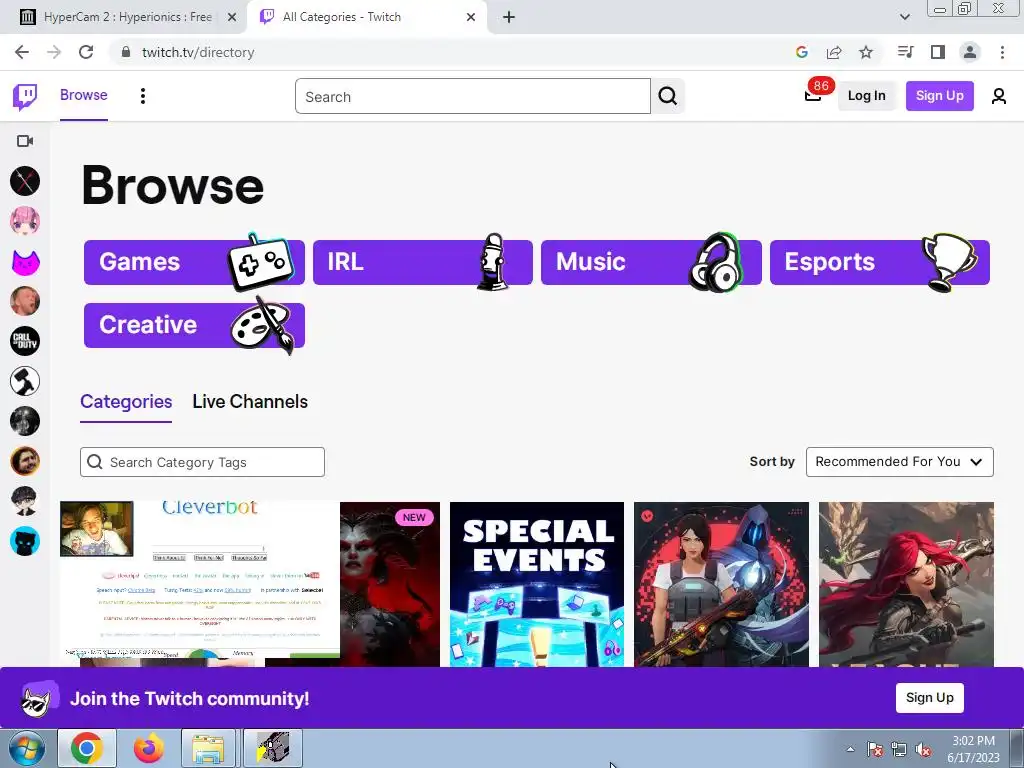1024x768 pixels.
Task: Open the Windows Start menu
Action: (26, 748)
